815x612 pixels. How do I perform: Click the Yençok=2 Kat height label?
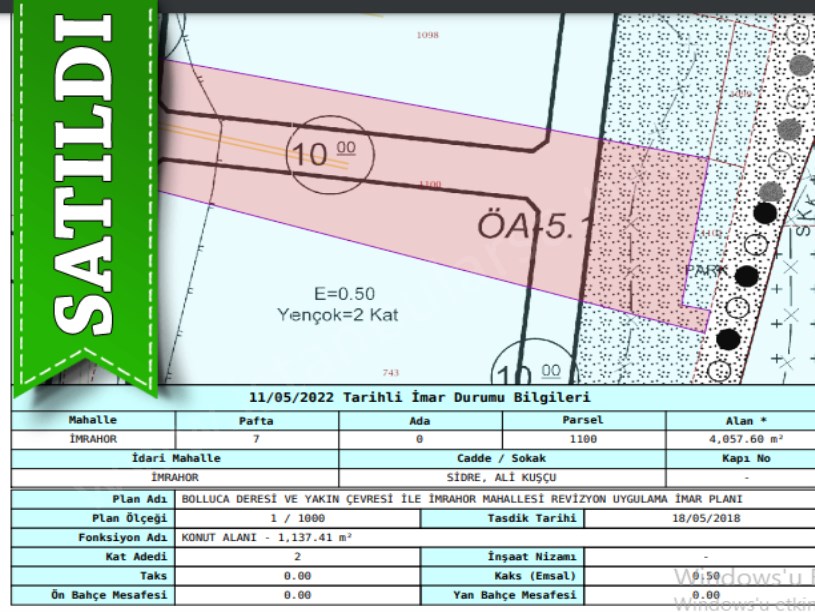coord(338,314)
